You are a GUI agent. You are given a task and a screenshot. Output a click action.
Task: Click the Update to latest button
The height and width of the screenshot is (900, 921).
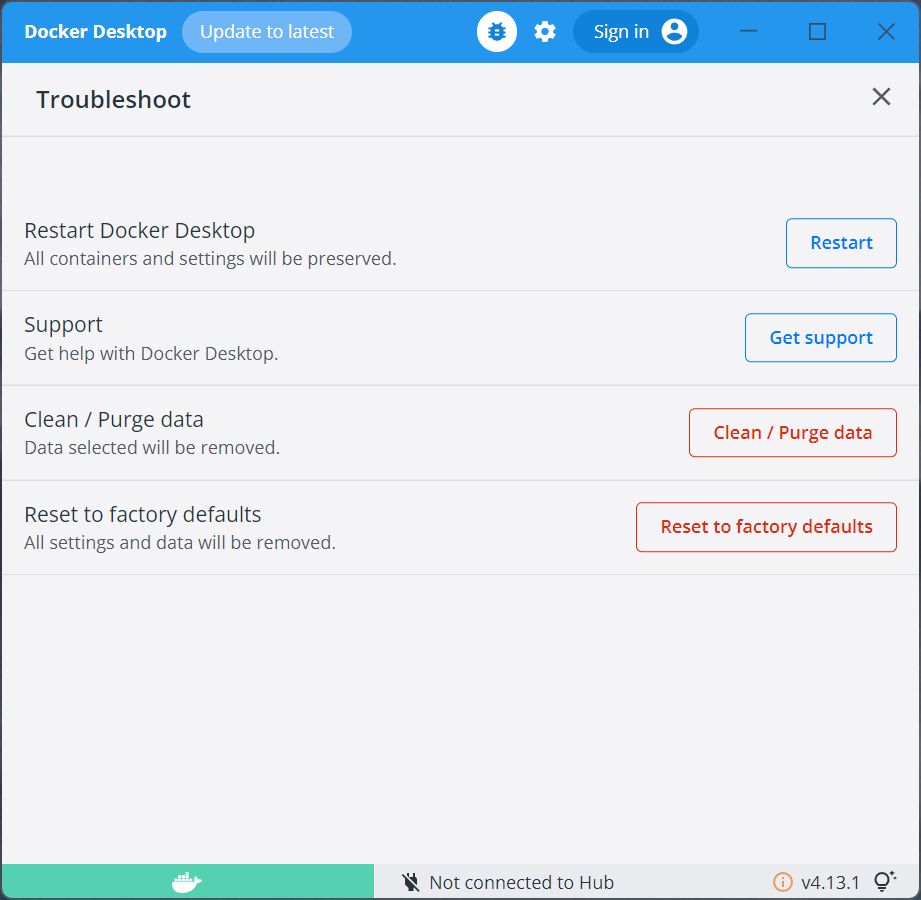(267, 32)
